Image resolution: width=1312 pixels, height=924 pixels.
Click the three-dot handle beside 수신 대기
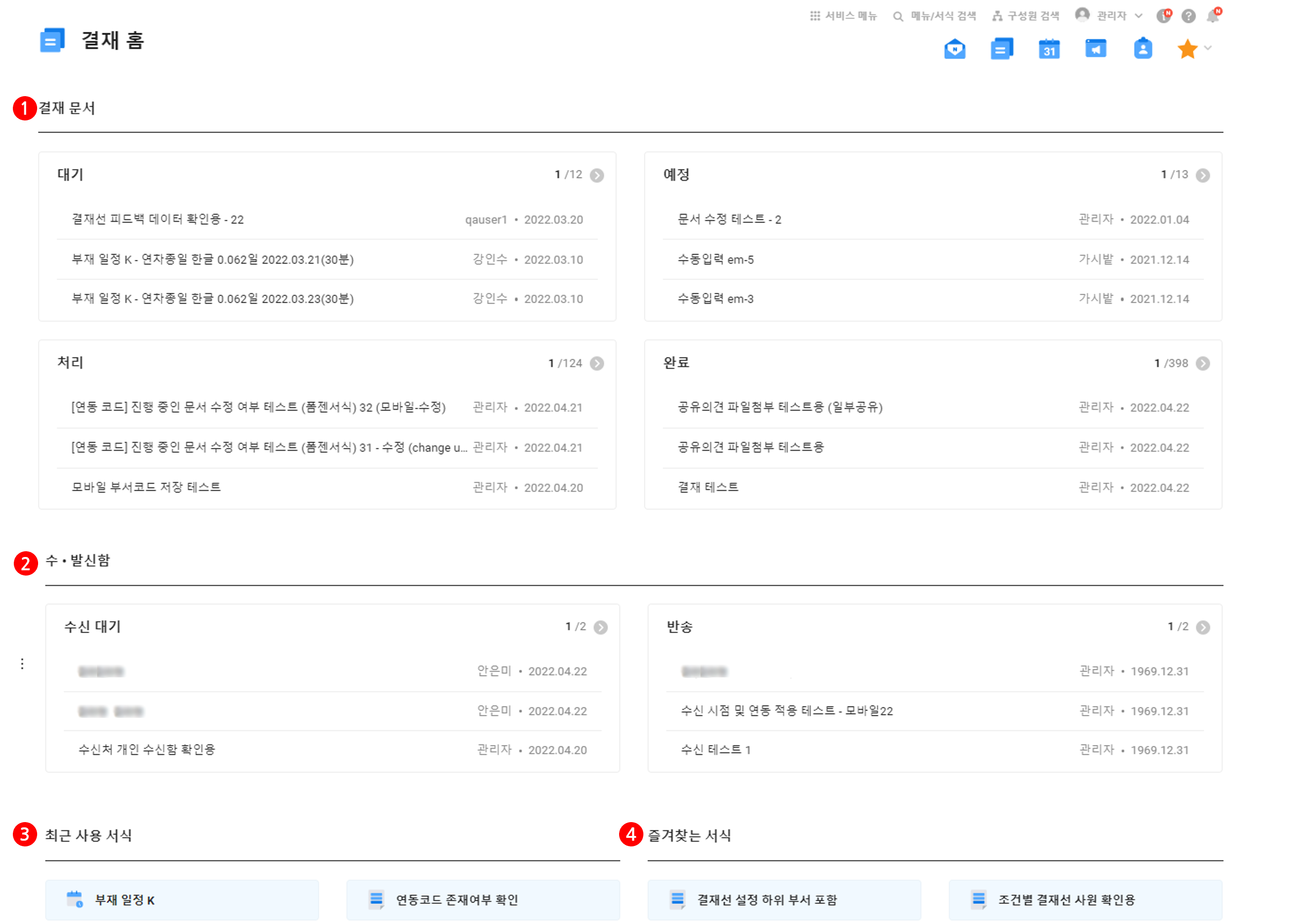(22, 664)
